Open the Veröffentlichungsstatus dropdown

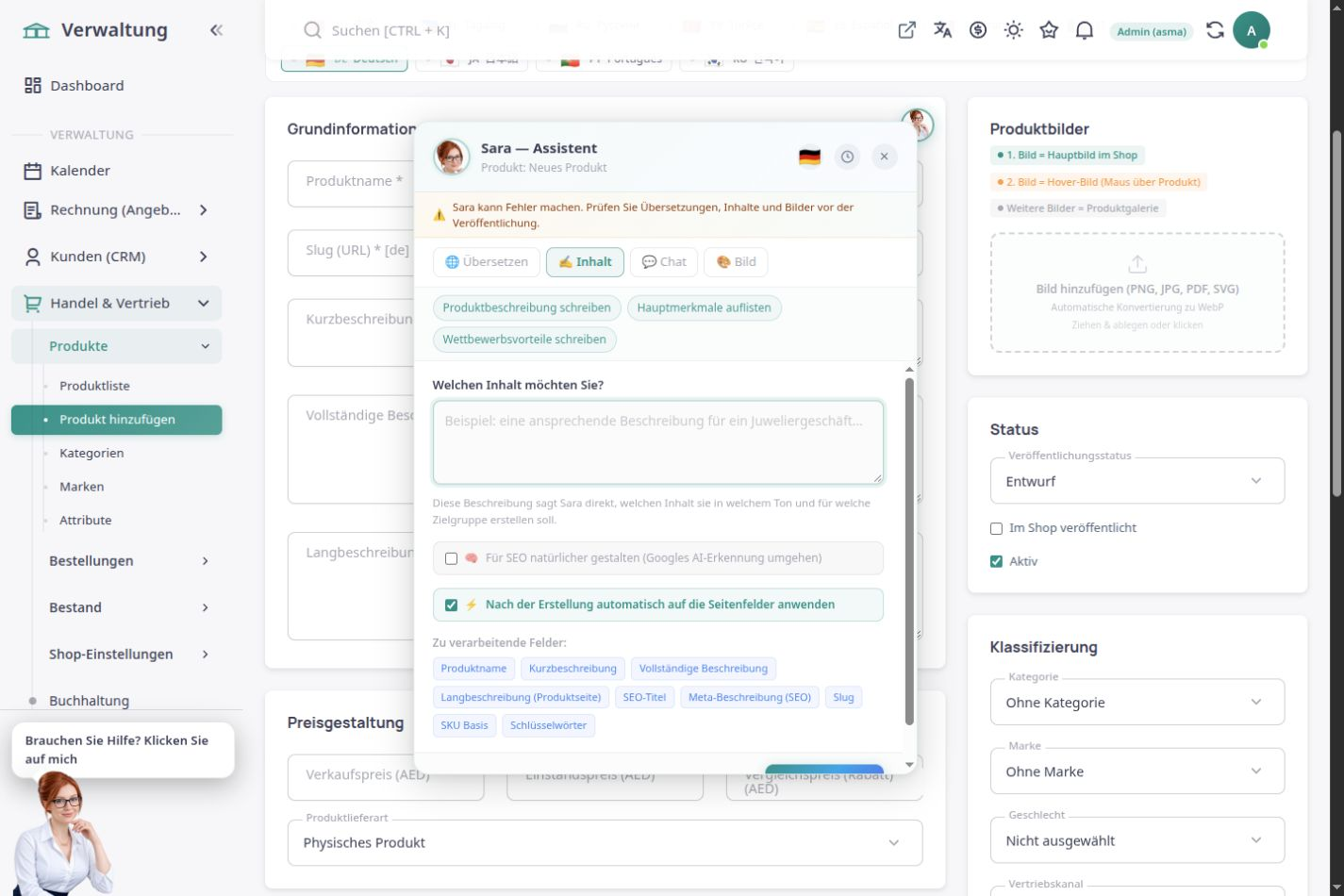(x=1137, y=481)
